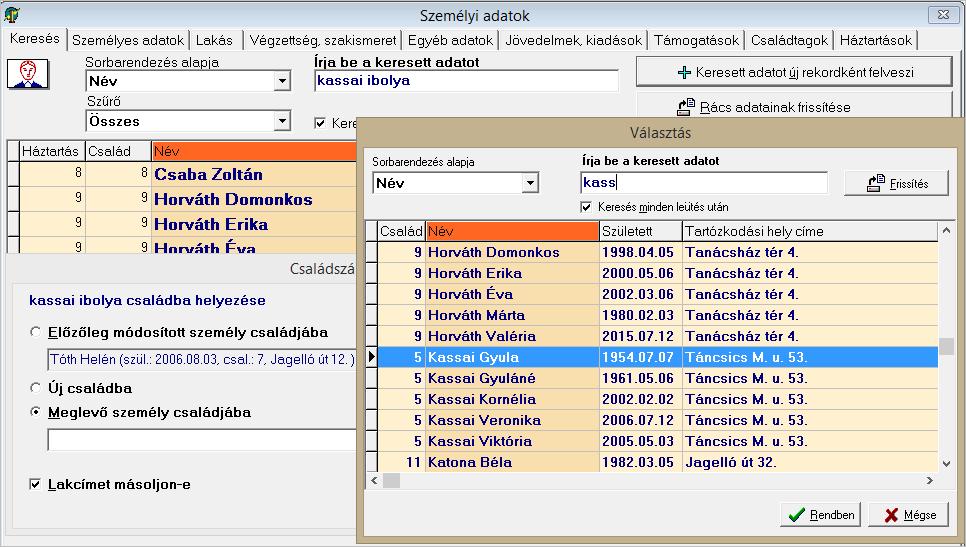The image size is (966, 547).
Task: Open Támogatások tab
Action: [x=696, y=41]
